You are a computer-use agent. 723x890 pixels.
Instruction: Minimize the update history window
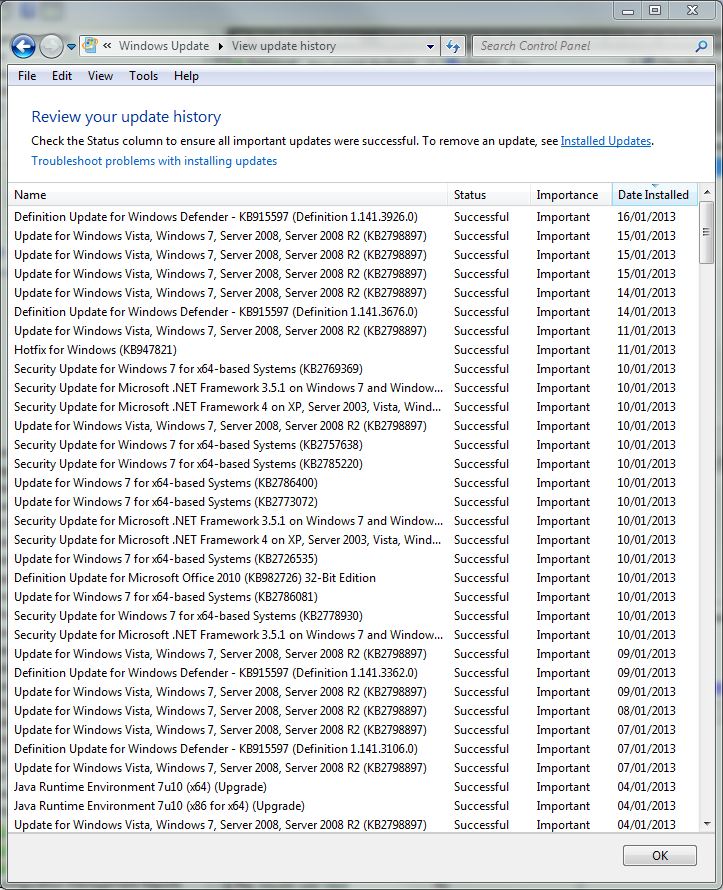(628, 11)
